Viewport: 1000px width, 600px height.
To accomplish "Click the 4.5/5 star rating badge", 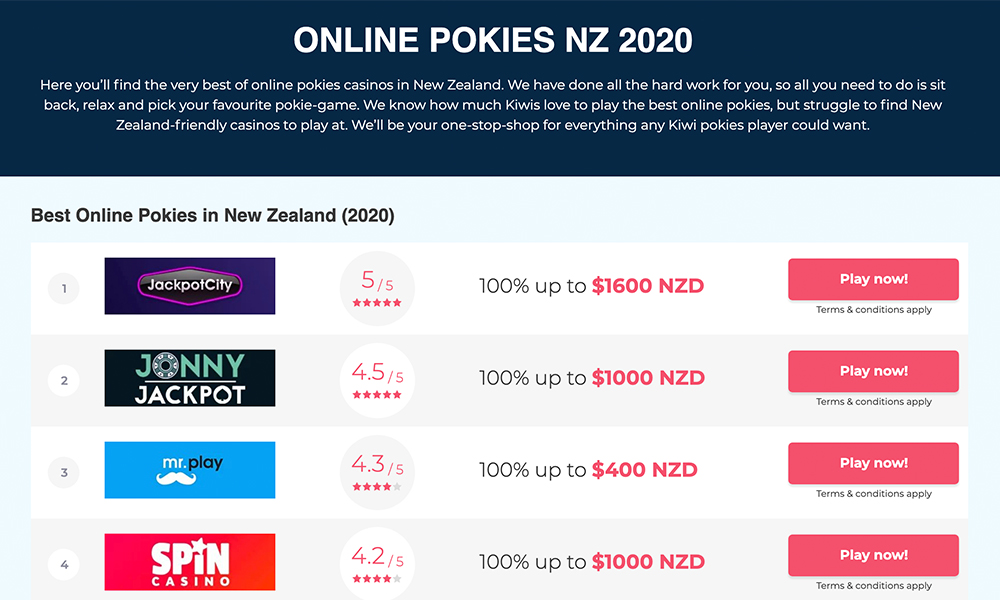I will 377,380.
